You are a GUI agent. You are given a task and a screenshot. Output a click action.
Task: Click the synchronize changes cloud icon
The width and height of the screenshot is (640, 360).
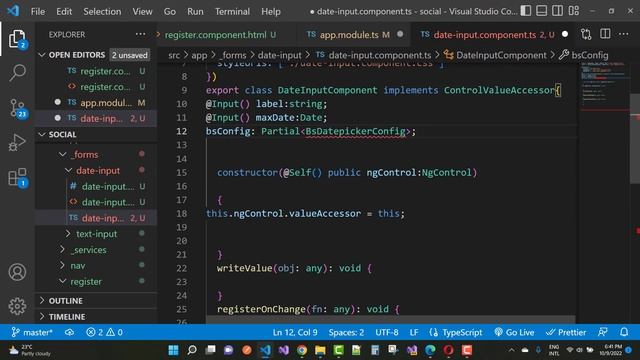tap(69, 332)
